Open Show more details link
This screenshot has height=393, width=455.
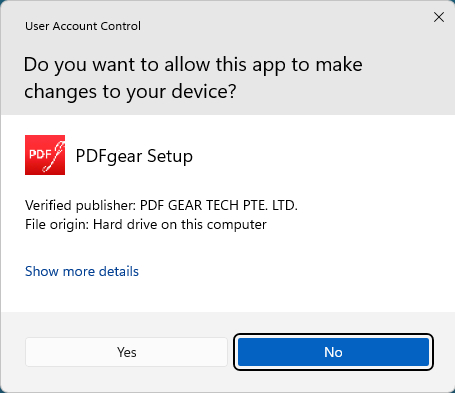pyautogui.click(x=82, y=271)
